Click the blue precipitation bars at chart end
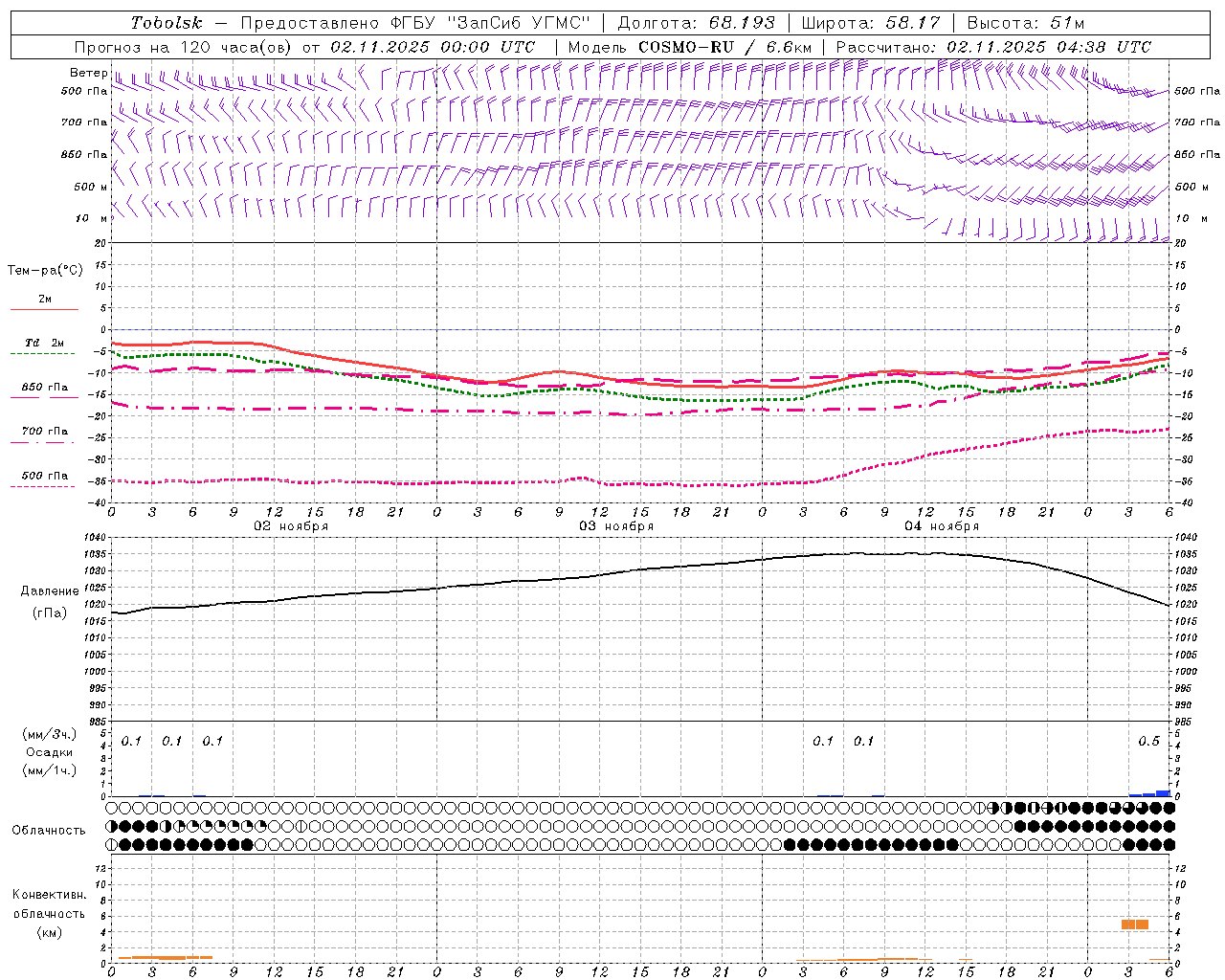 pyautogui.click(x=1149, y=793)
